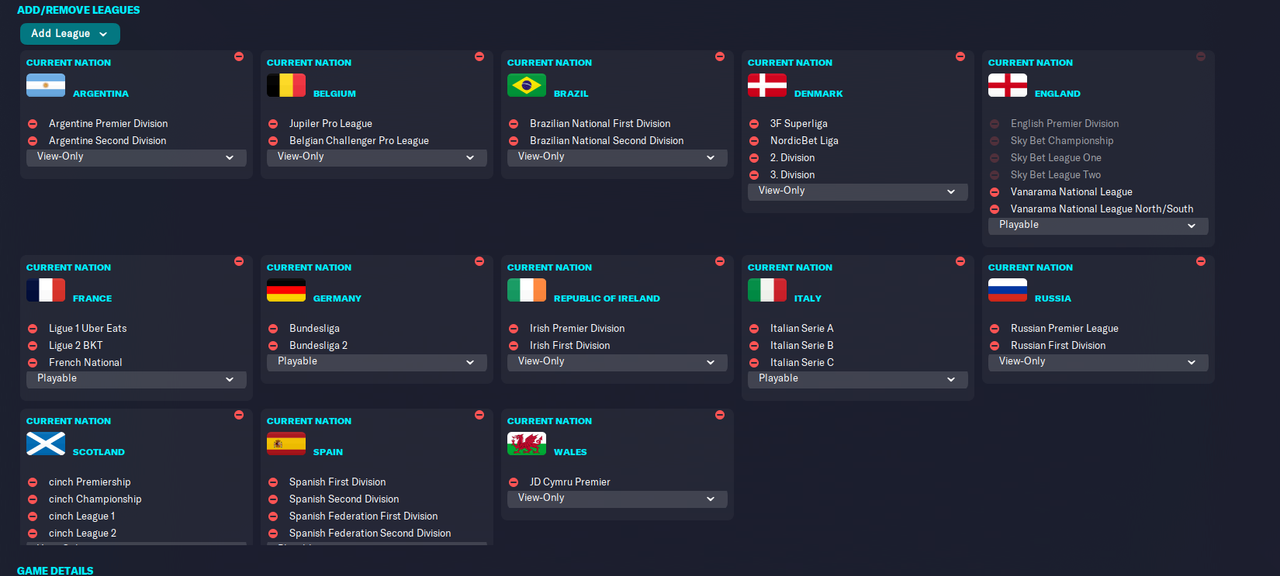Viewport: 1280px width, 576px height.
Task: Remove Irish First Division league
Action: [514, 346]
